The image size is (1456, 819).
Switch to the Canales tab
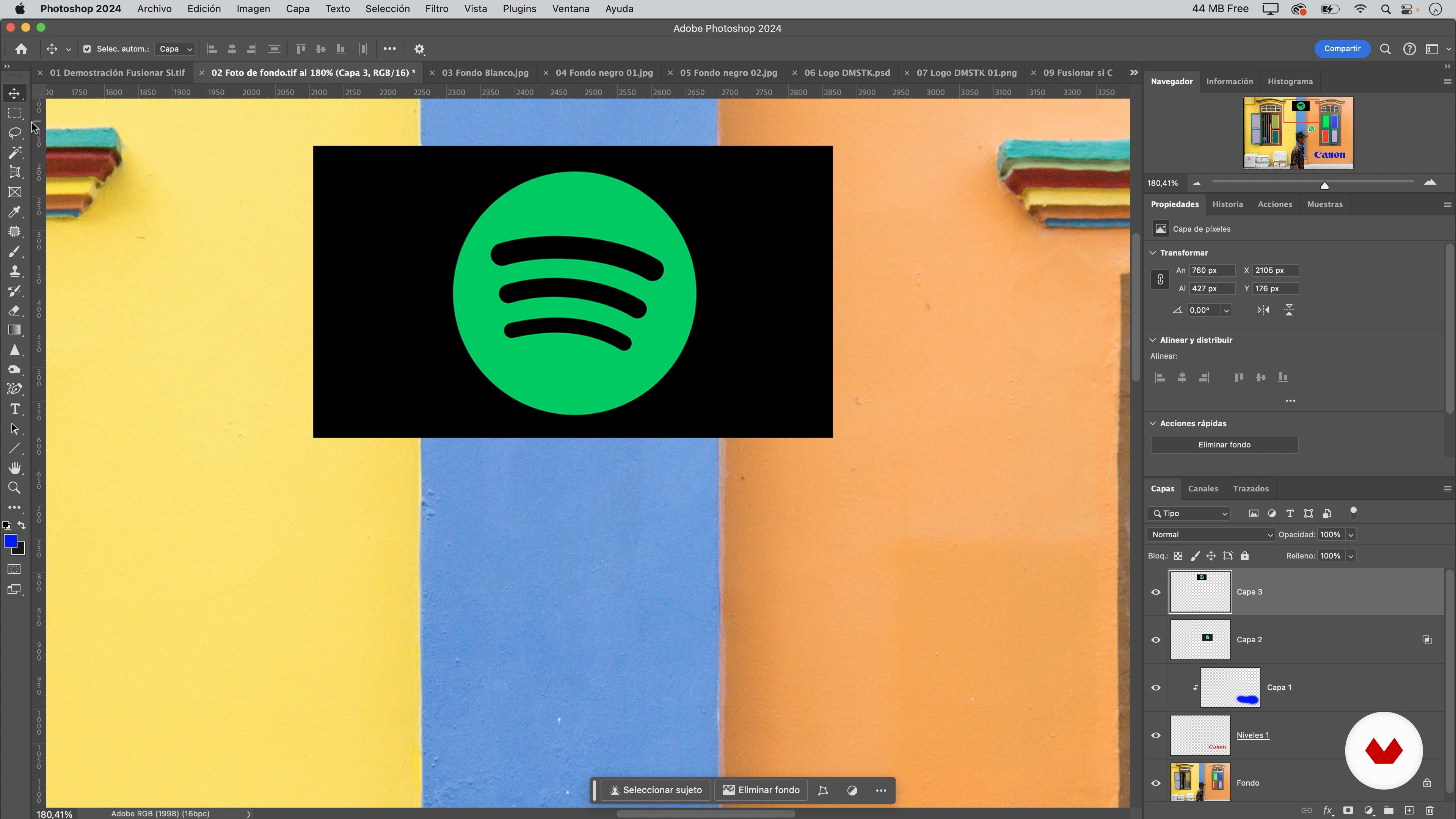pos(1203,488)
